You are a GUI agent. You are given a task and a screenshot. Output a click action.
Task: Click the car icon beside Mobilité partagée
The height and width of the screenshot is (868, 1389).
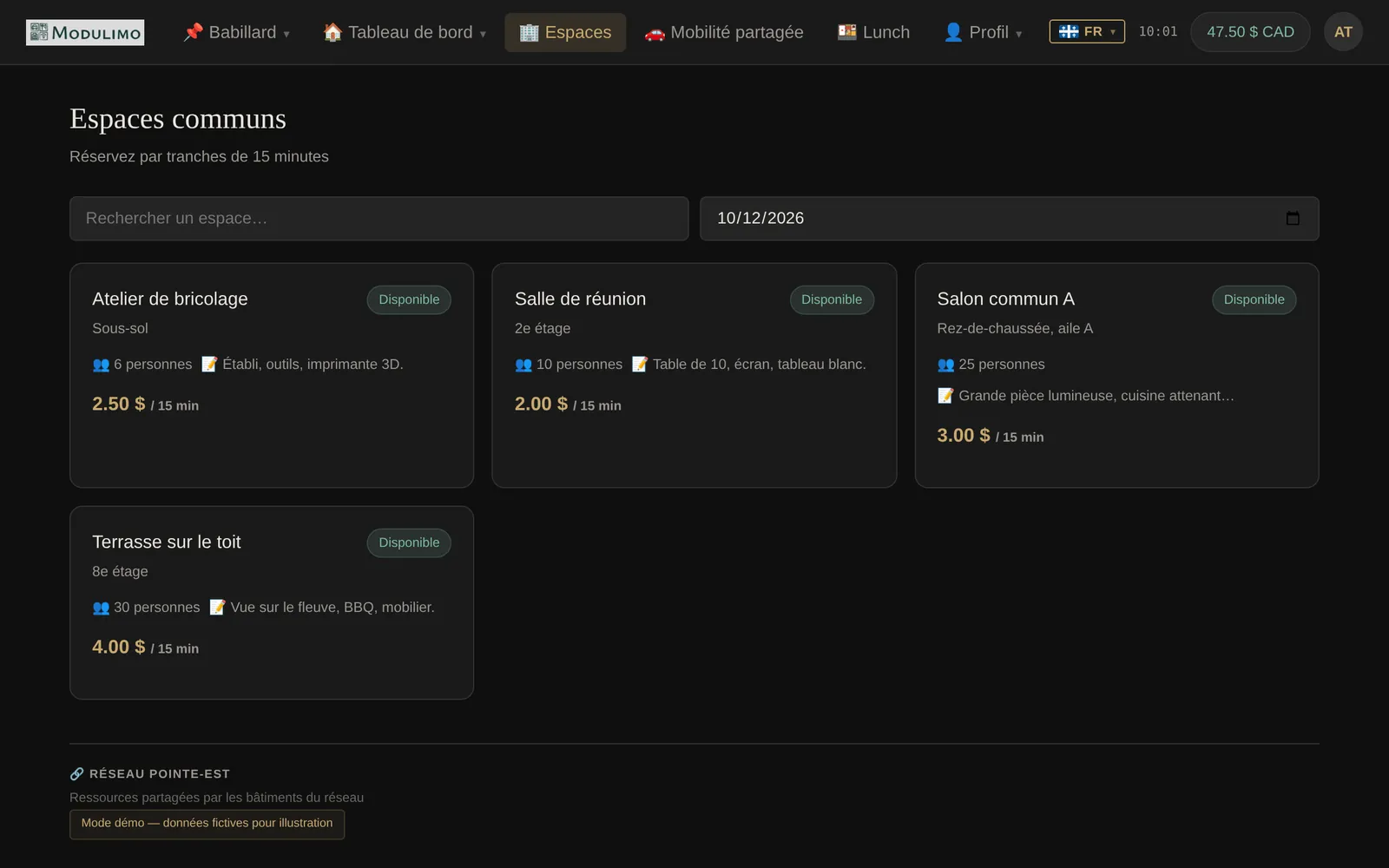tap(655, 32)
